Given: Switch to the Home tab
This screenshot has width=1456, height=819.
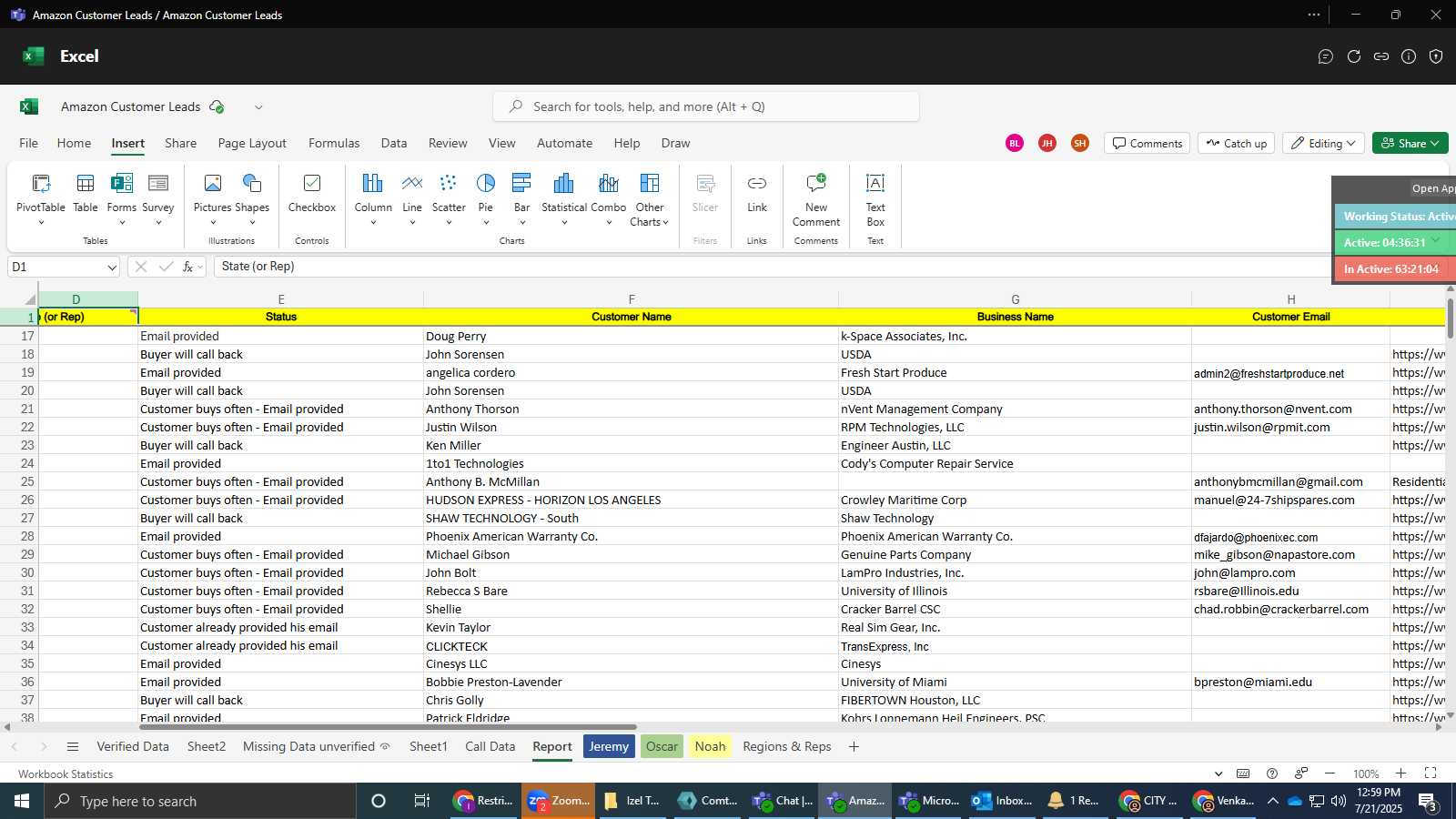Looking at the screenshot, I should pyautogui.click(x=74, y=143).
